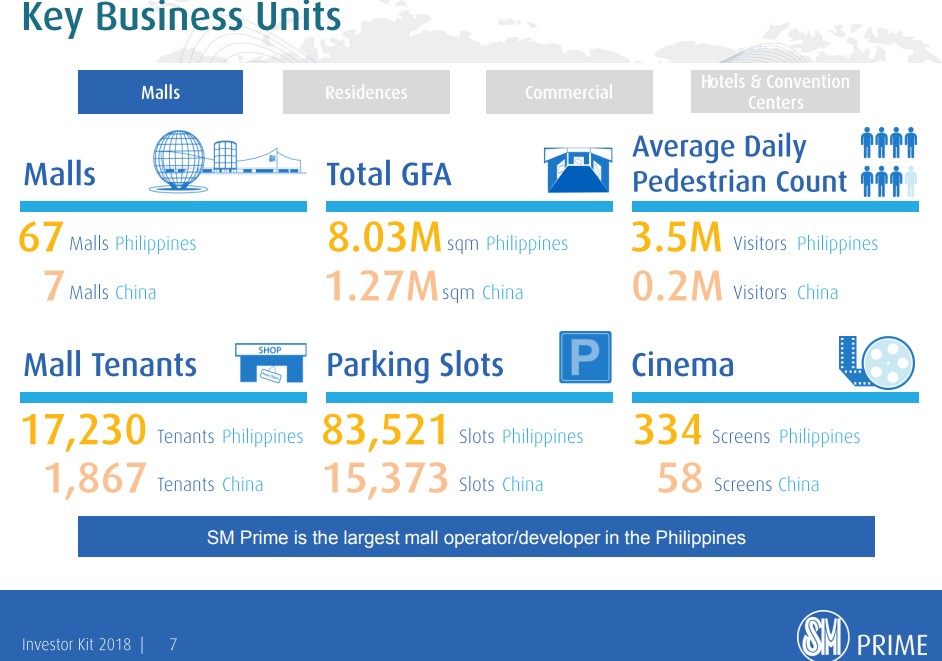Click the page number 7

(x=173, y=644)
